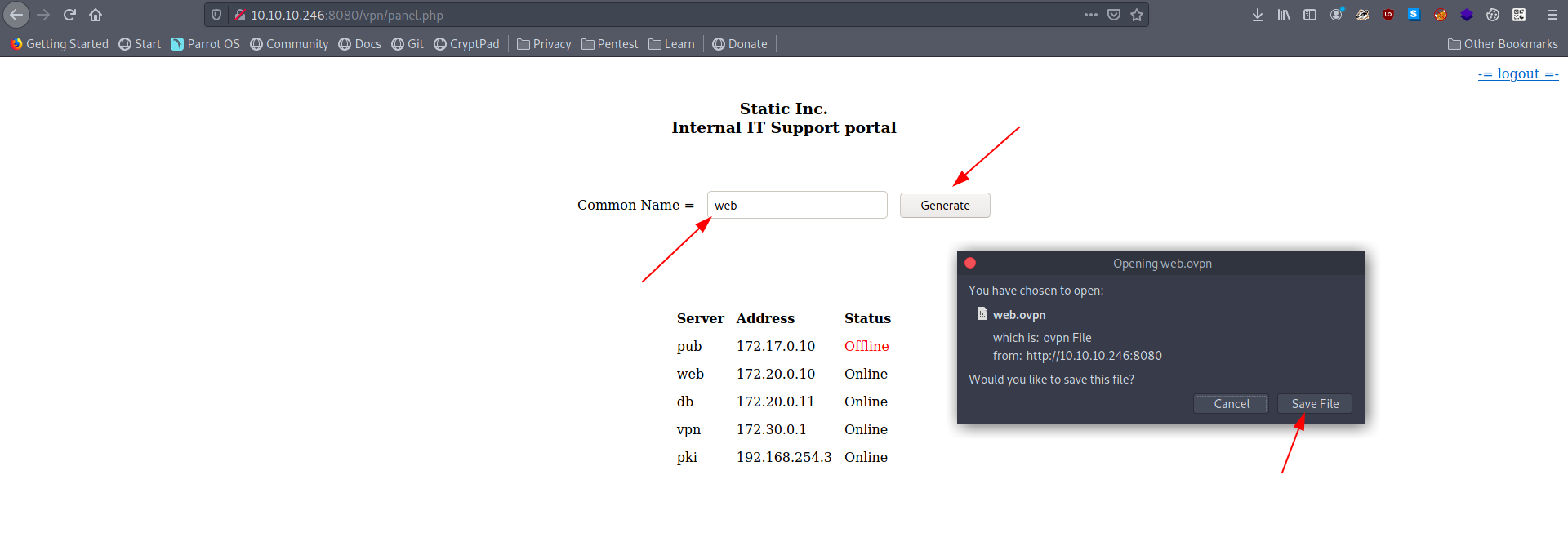Click the browser back arrow button
This screenshot has height=546, width=1568.
point(16,15)
